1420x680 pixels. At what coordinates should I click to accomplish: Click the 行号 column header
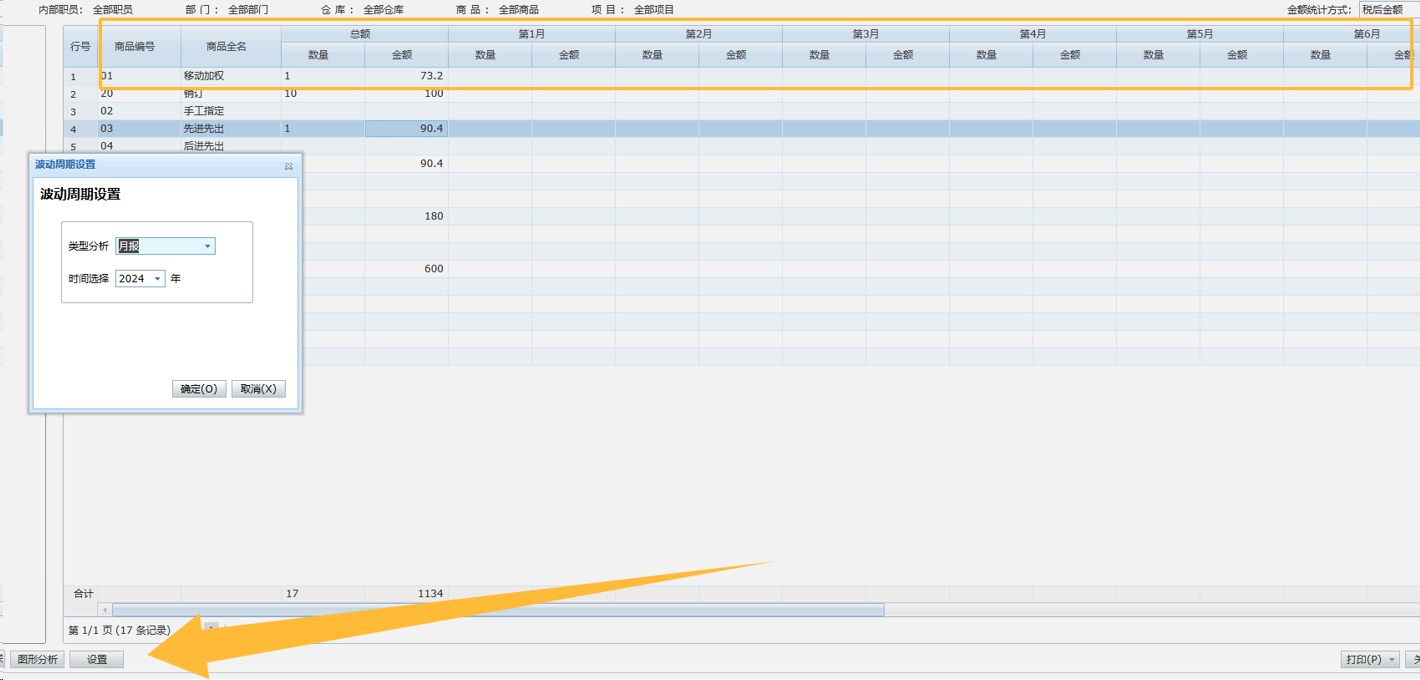(80, 46)
